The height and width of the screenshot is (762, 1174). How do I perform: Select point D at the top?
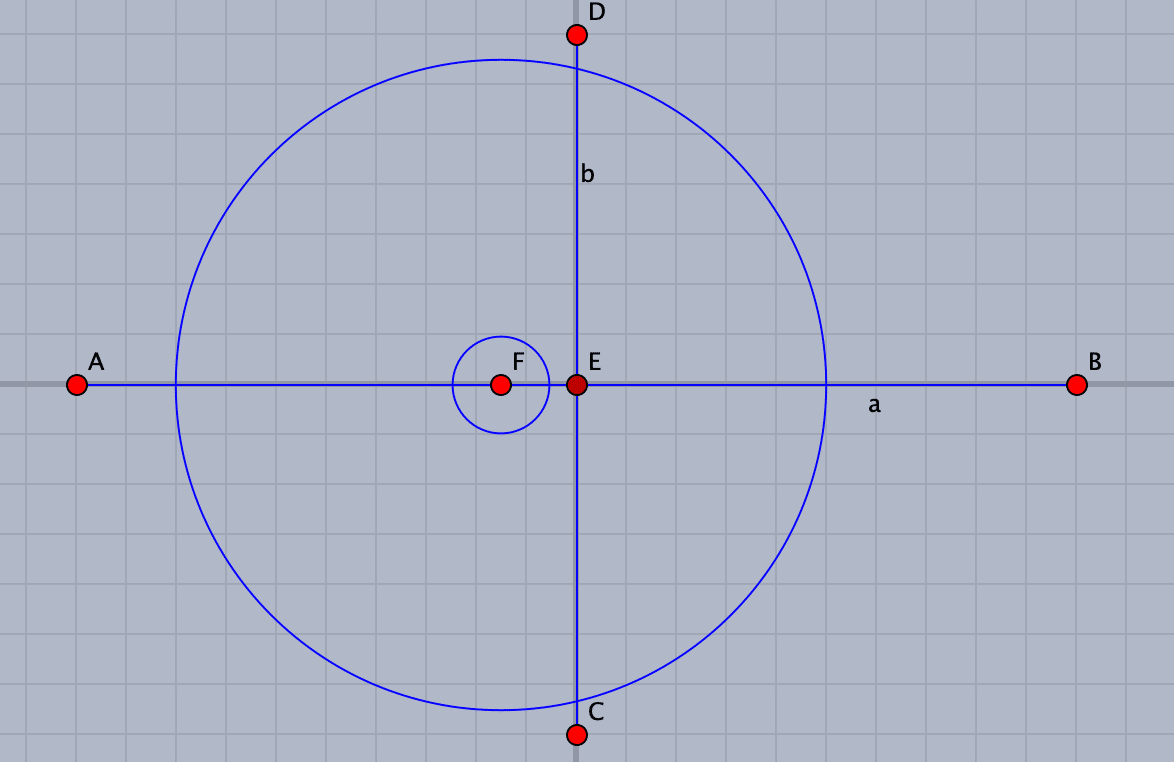pyautogui.click(x=577, y=34)
